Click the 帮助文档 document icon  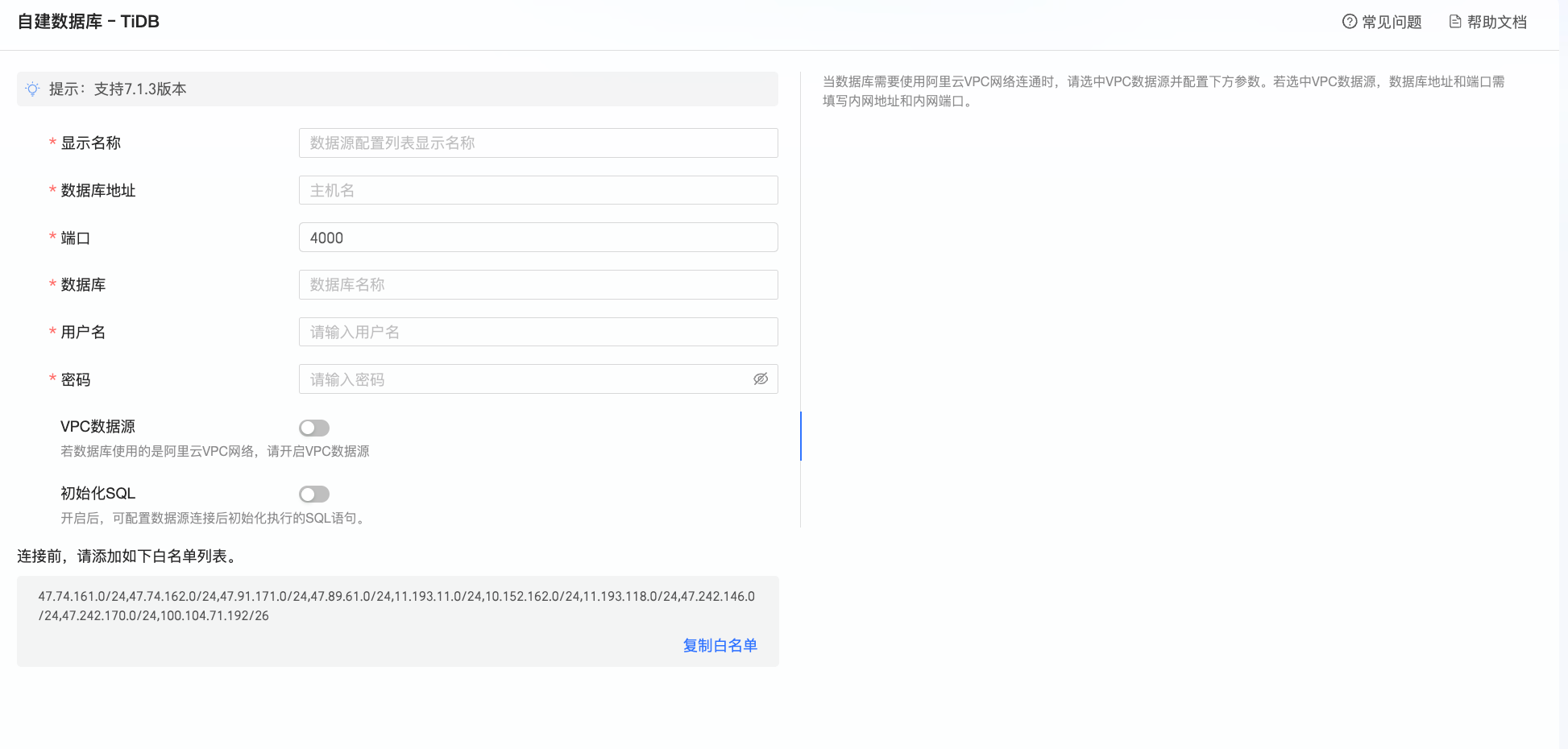click(1455, 22)
